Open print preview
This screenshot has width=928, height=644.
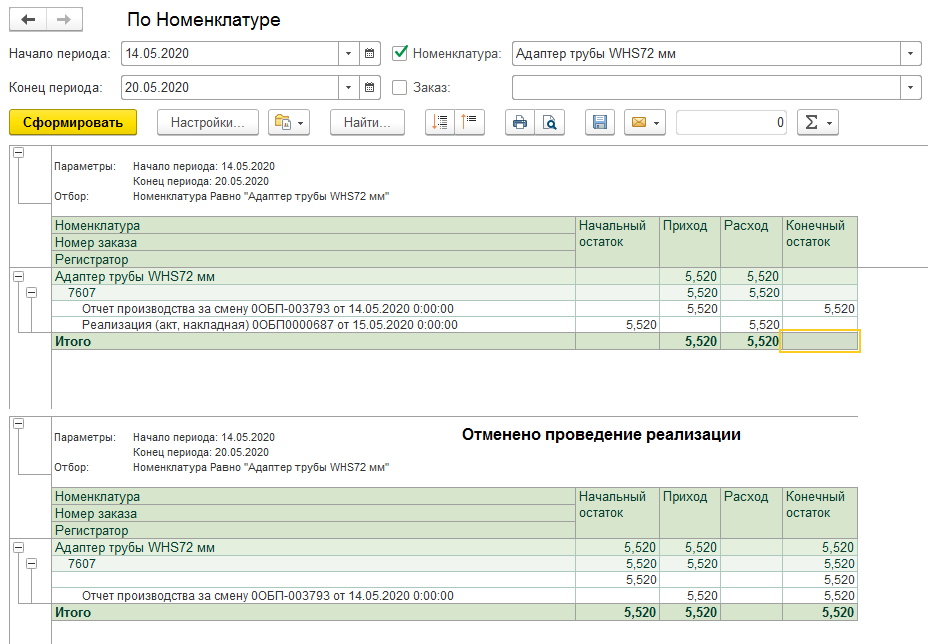click(x=549, y=122)
